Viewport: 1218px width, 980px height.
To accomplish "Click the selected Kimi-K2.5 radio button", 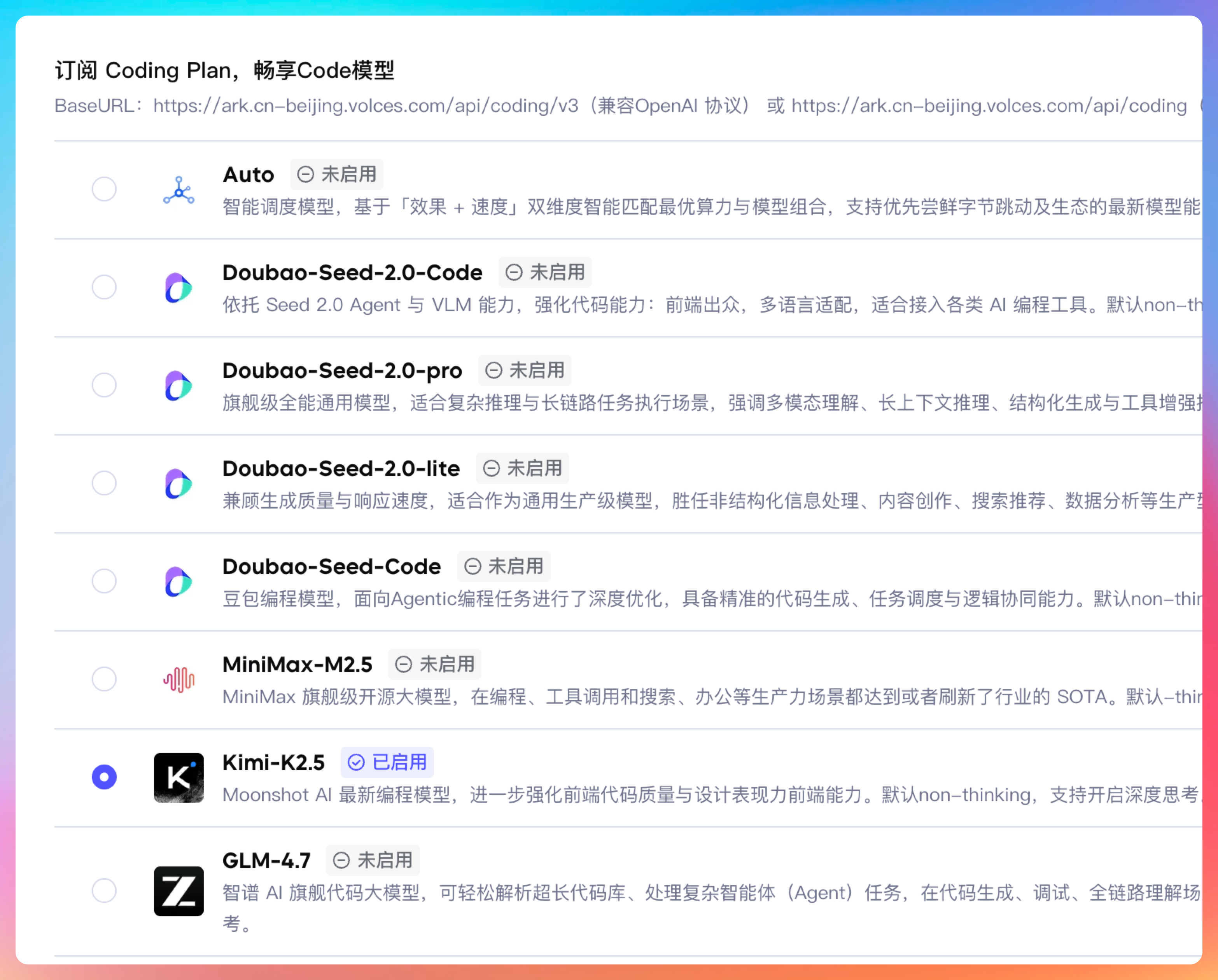I will [105, 777].
